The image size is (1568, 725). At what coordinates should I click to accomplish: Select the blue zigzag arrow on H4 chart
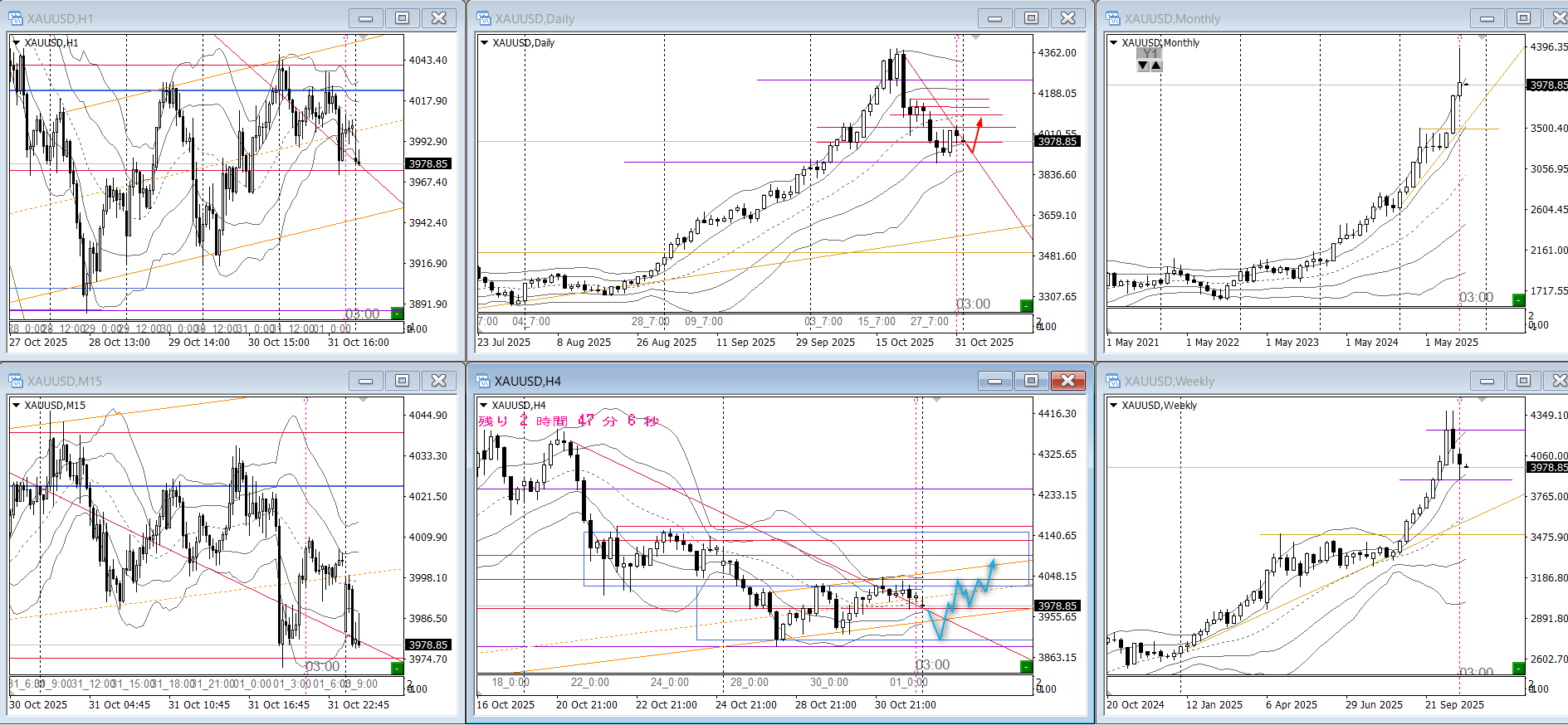click(963, 597)
